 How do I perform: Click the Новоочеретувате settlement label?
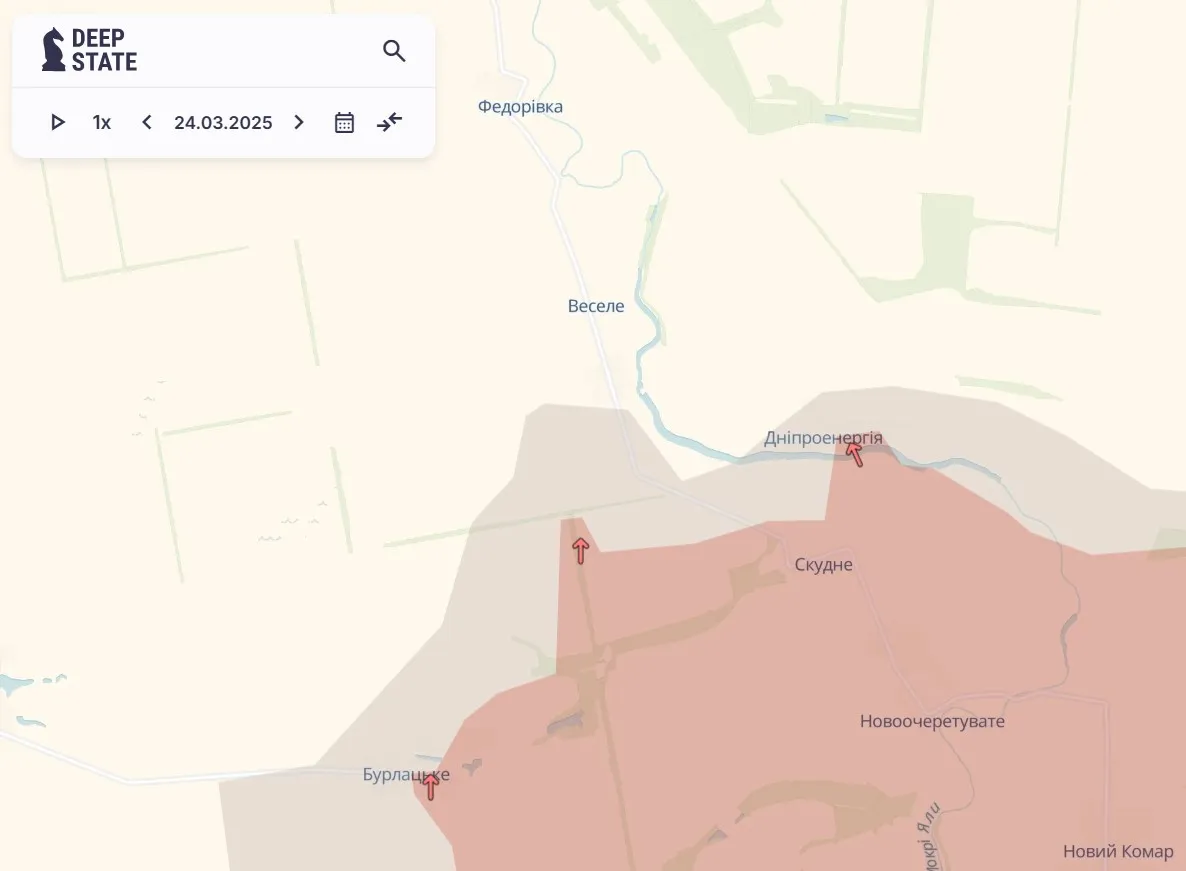tap(932, 721)
